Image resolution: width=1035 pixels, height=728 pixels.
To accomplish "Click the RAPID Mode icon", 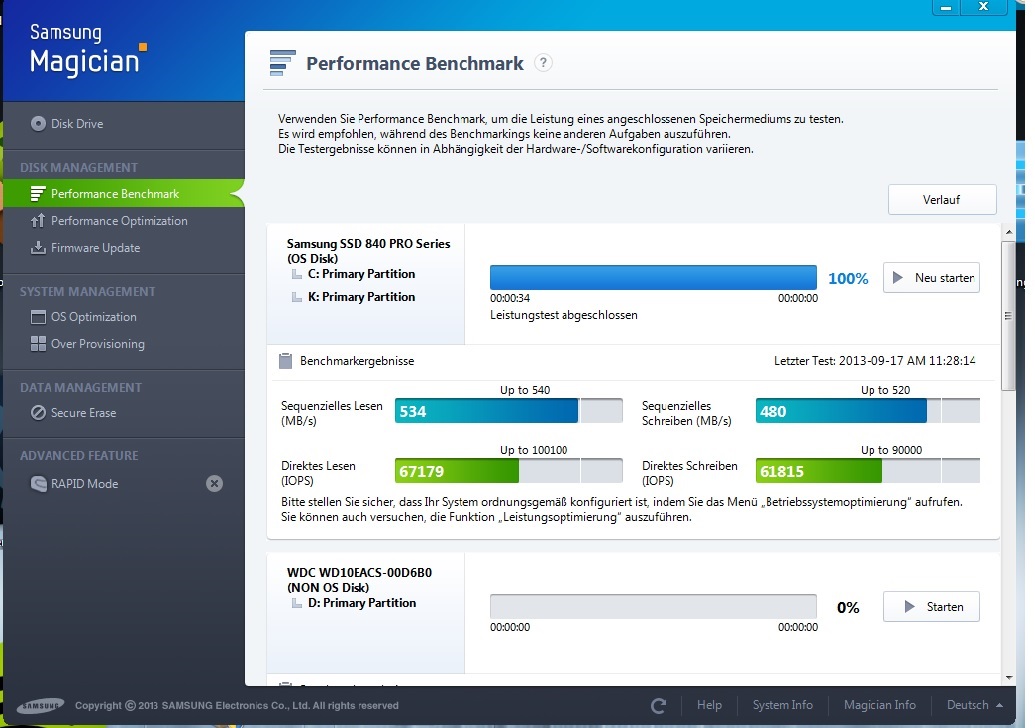I will coord(38,484).
